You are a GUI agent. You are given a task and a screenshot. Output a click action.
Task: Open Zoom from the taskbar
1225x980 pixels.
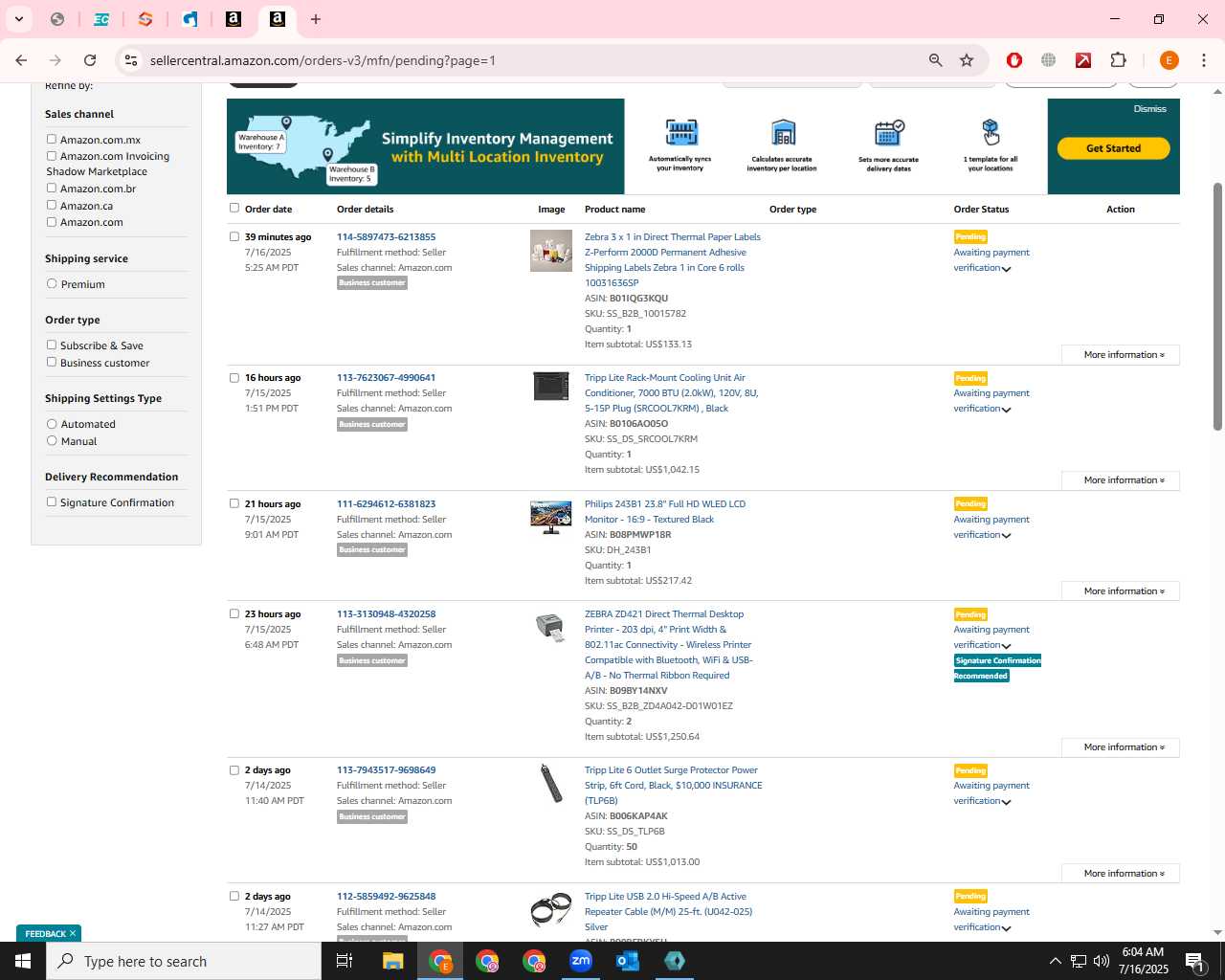pyautogui.click(x=581, y=961)
